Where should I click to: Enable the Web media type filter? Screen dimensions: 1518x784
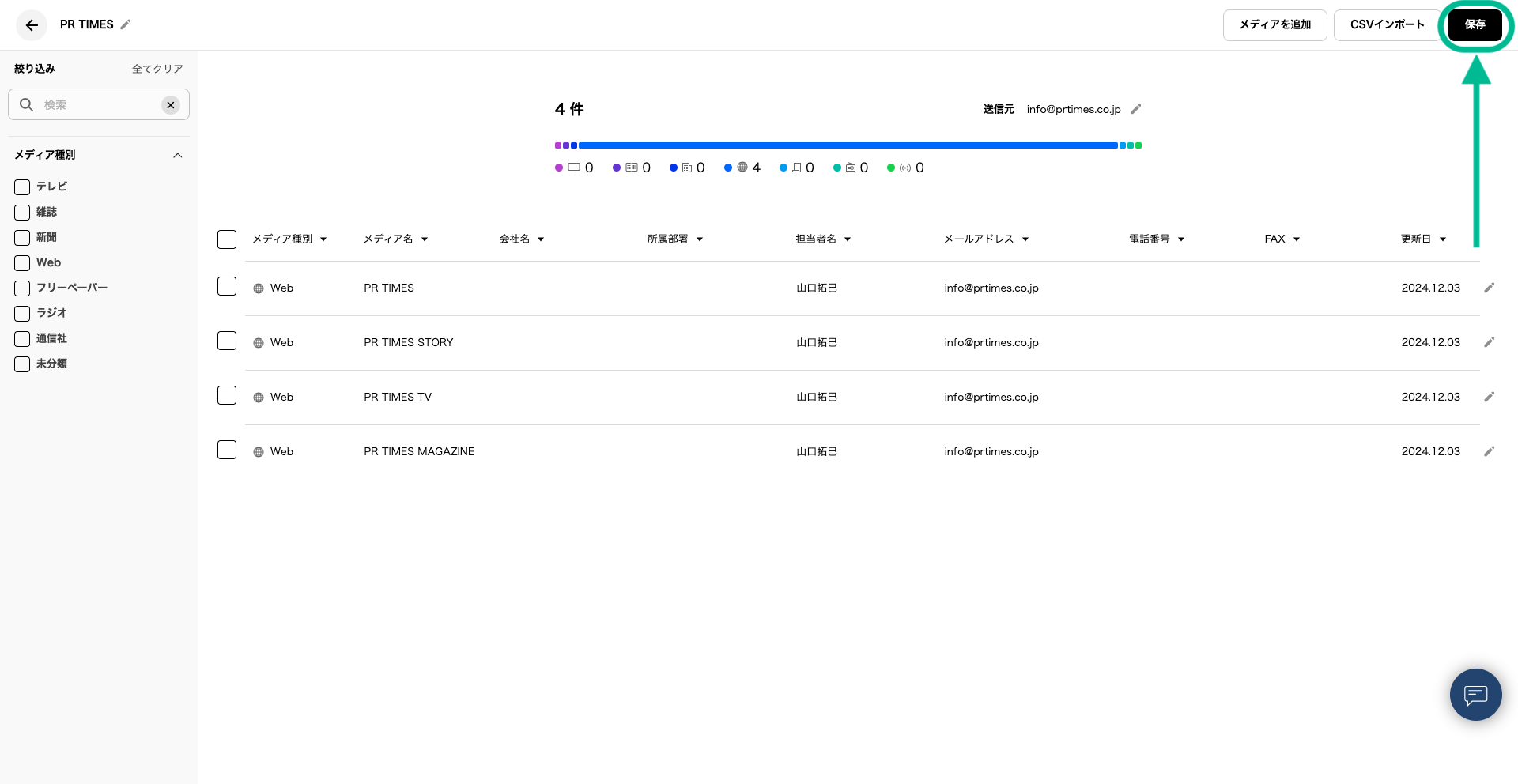pyautogui.click(x=22, y=263)
